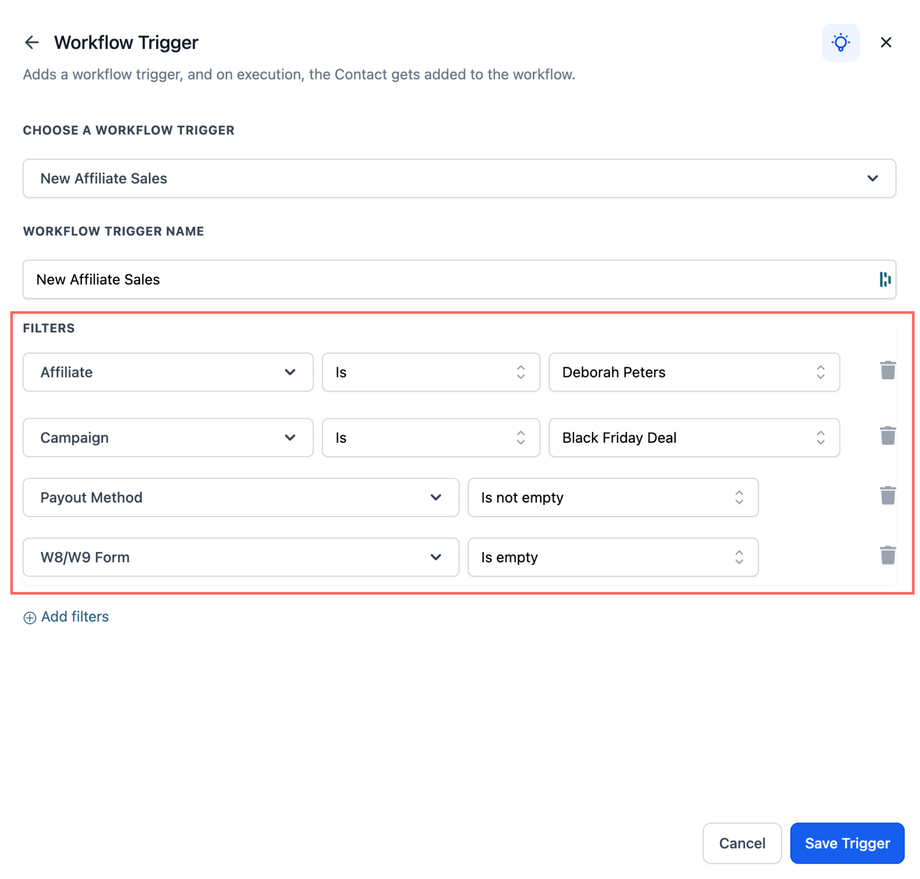The height and width of the screenshot is (879, 920).
Task: Click the lightbulb tips icon
Action: 841,42
